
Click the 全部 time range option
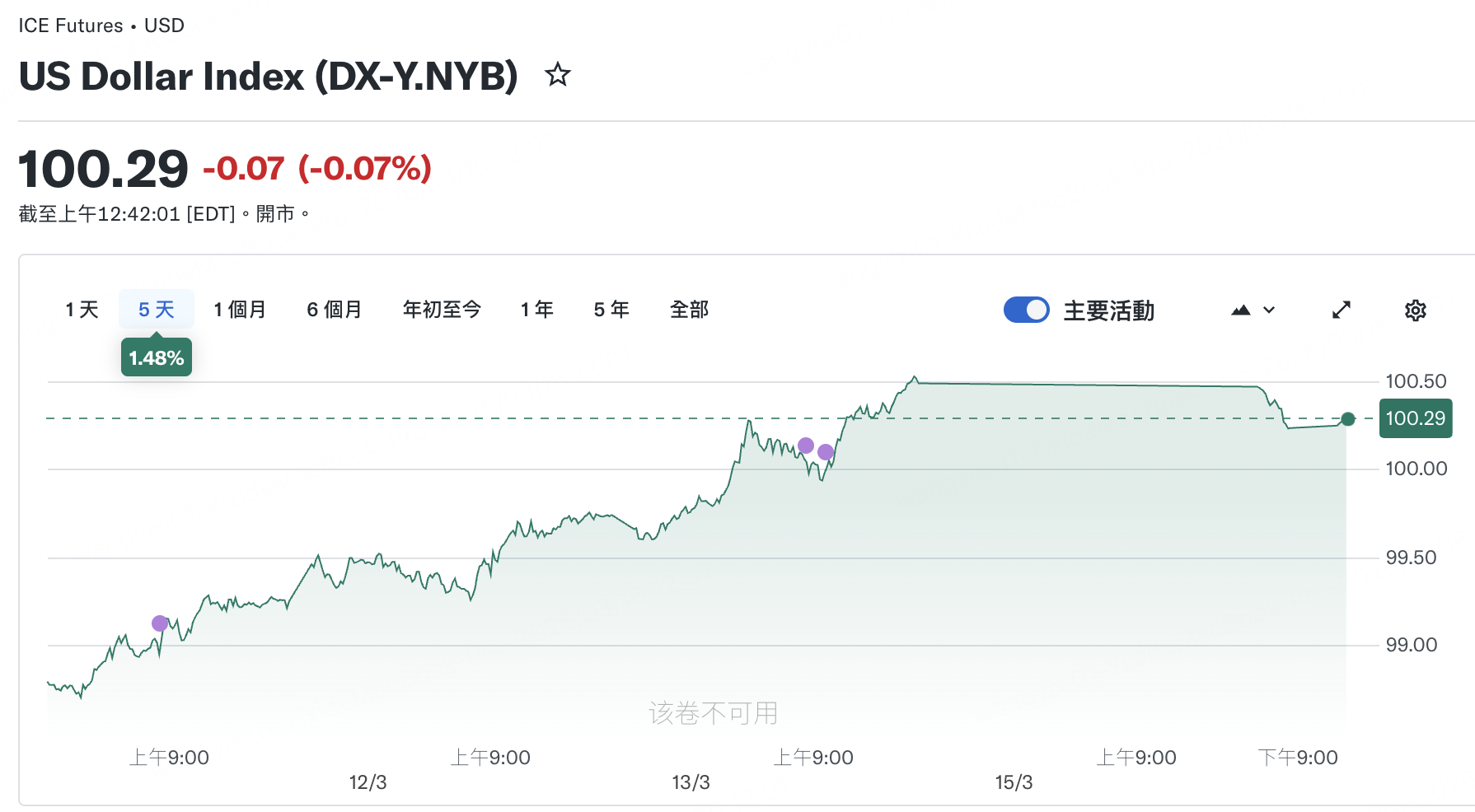[691, 309]
